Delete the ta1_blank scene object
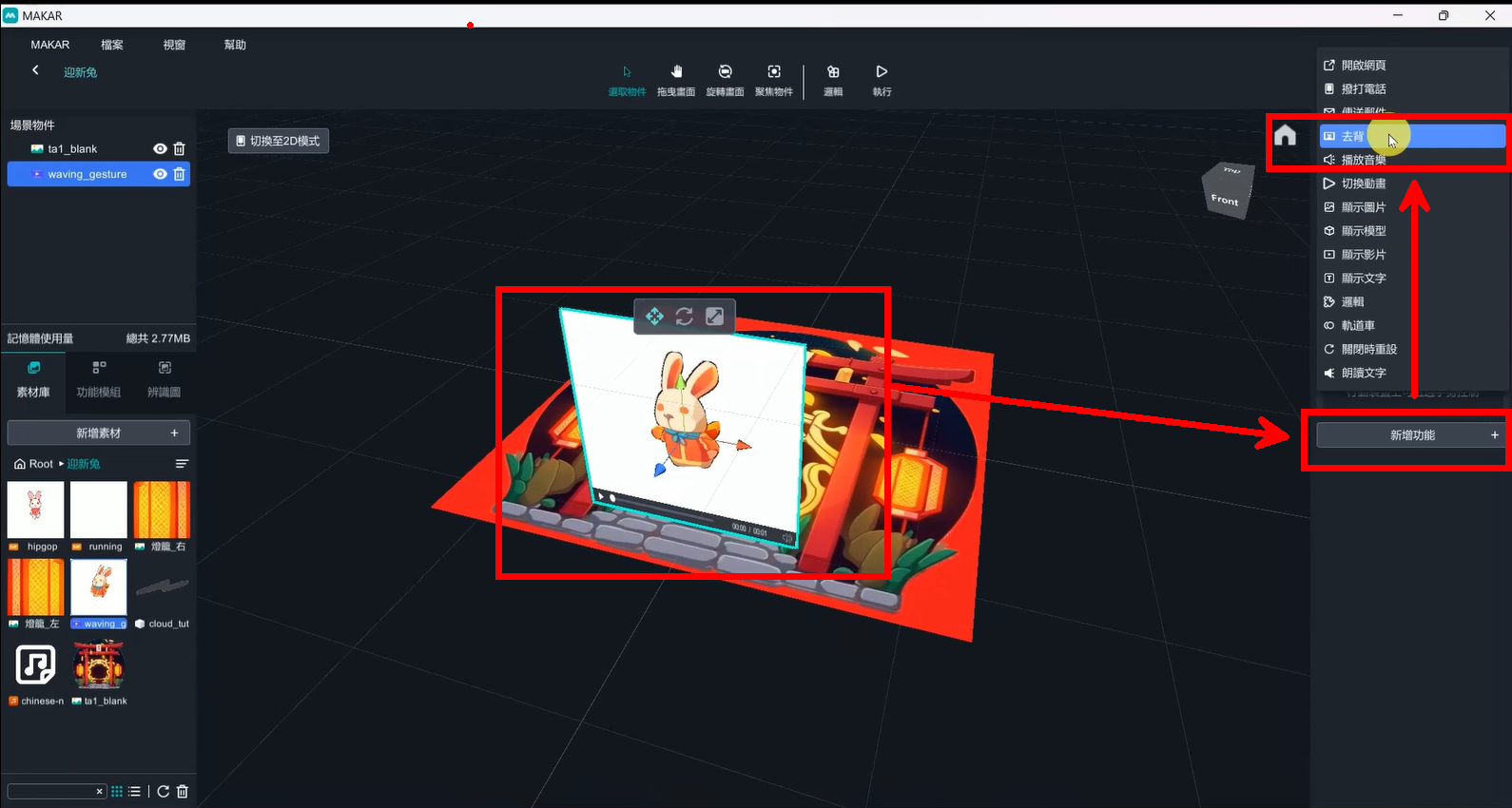Viewport: 1512px width, 808px height. tap(180, 149)
